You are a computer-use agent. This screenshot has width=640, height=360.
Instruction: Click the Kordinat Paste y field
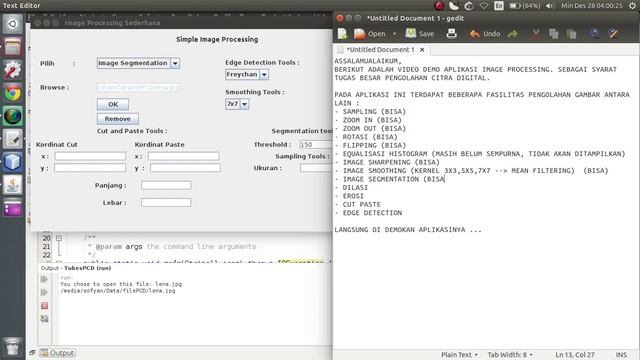tap(185, 168)
